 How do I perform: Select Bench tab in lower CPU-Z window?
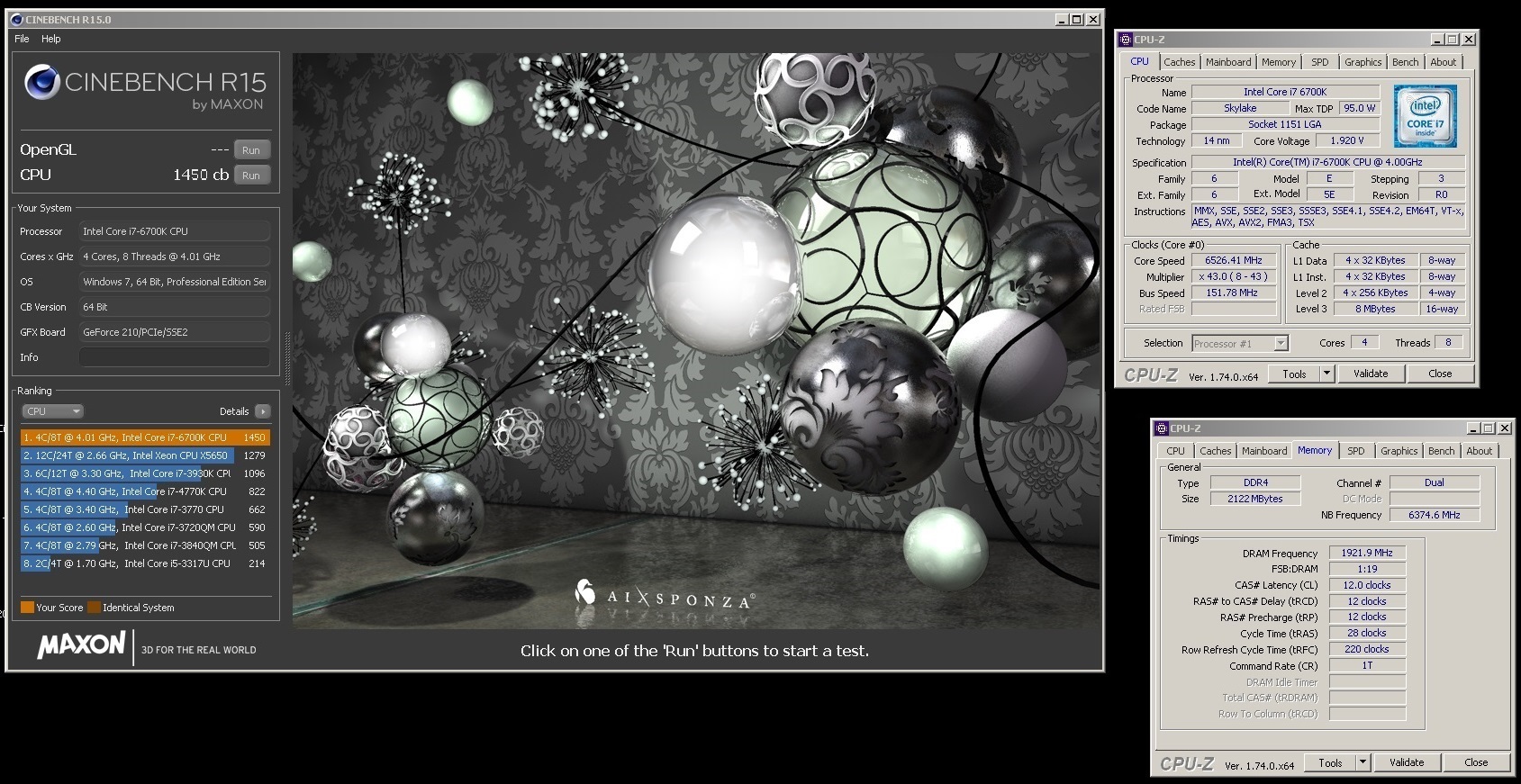pyautogui.click(x=1441, y=451)
